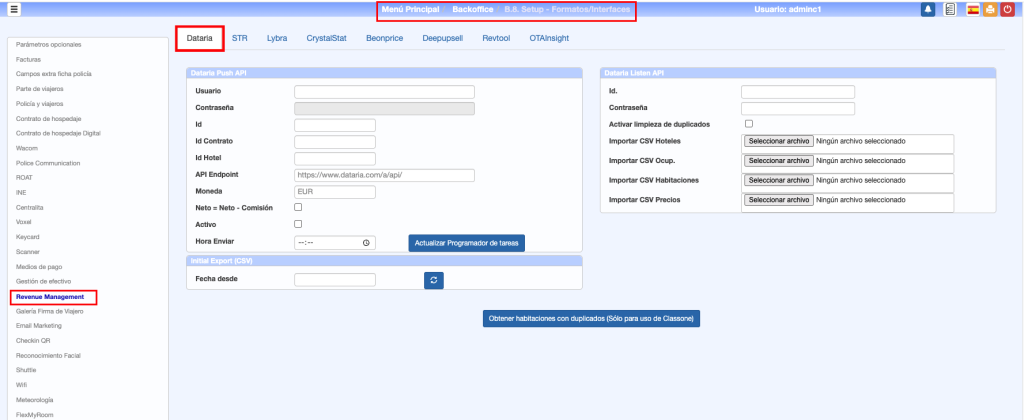Check Activar limpieza de duplicados
The height and width of the screenshot is (420, 1024).
[749, 124]
